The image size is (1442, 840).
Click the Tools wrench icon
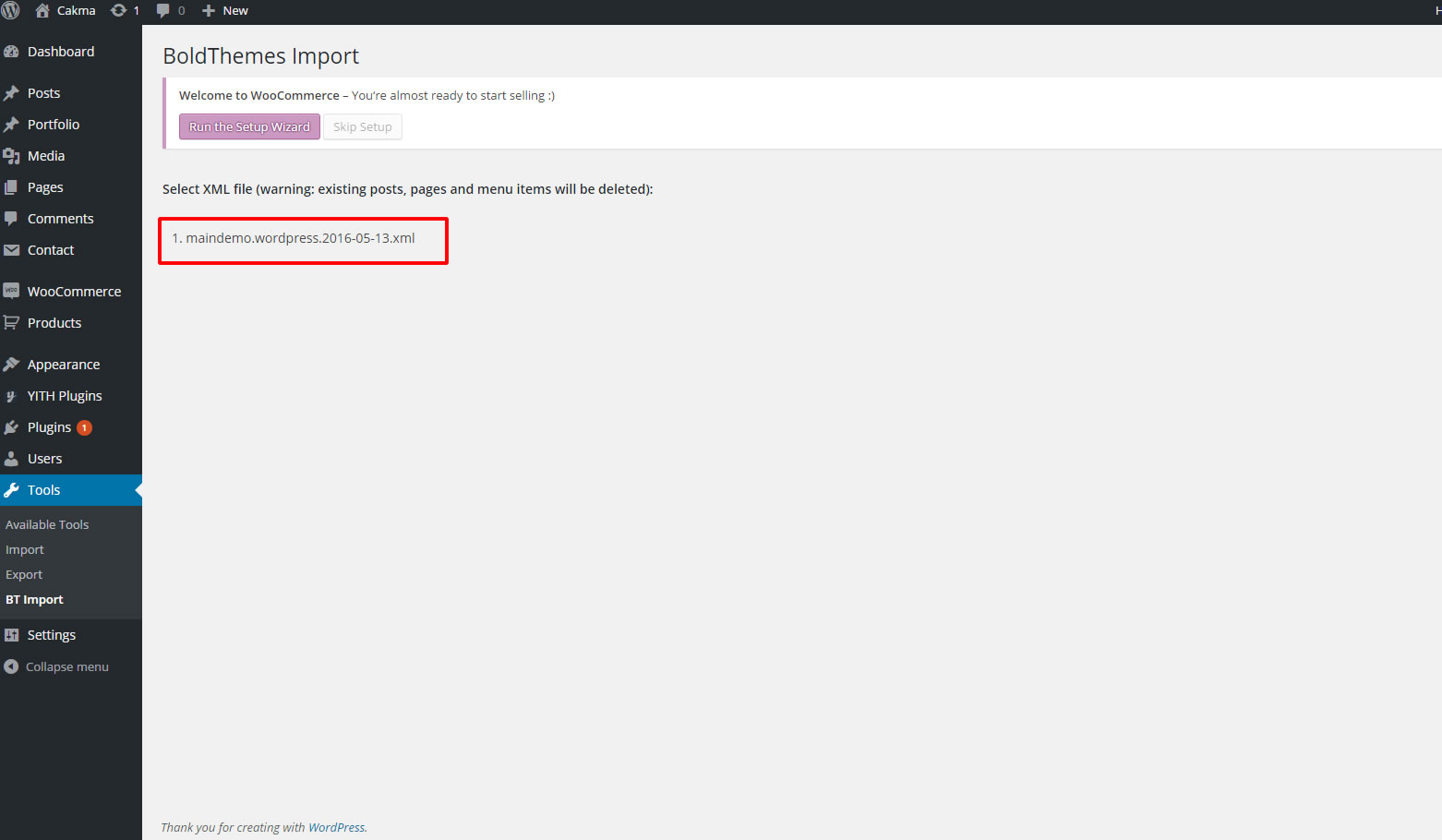coord(11,490)
